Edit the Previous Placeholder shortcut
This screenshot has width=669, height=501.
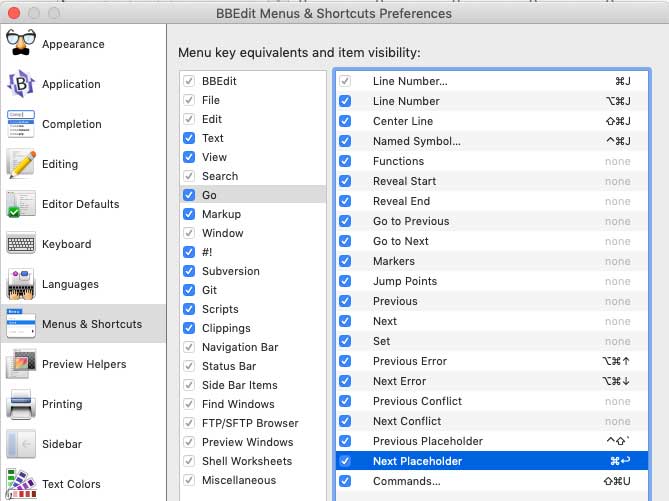[618, 441]
